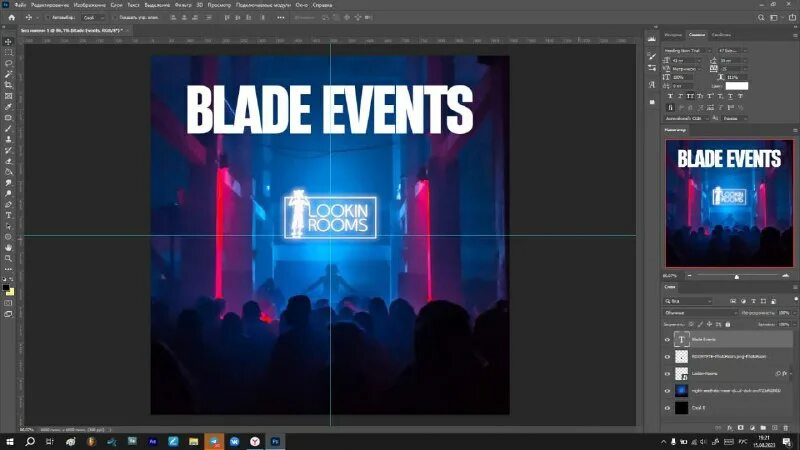Hide the Lookin Rooms layer
The height and width of the screenshot is (450, 800).
tap(667, 374)
